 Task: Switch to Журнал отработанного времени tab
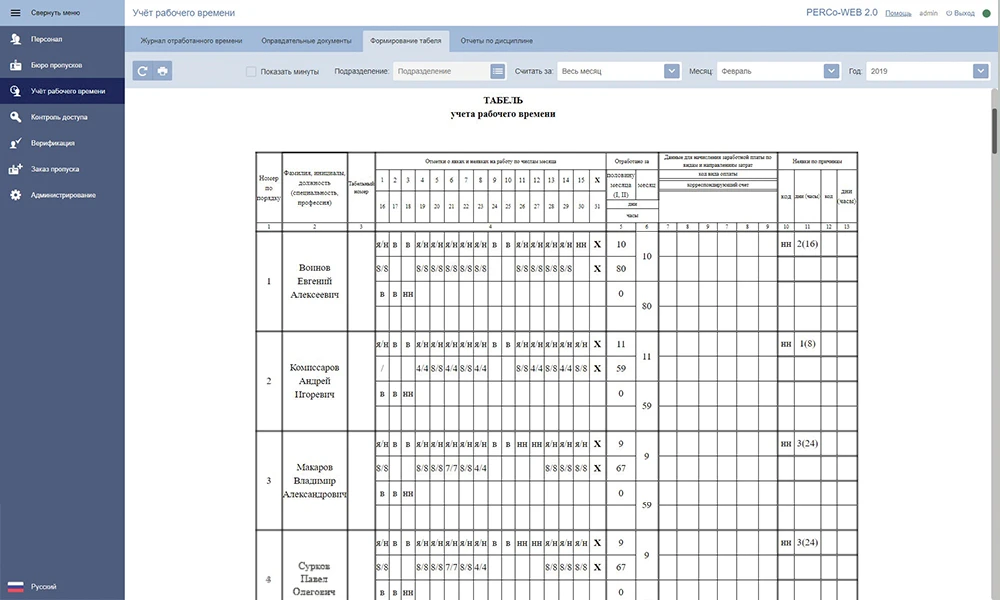click(190, 41)
